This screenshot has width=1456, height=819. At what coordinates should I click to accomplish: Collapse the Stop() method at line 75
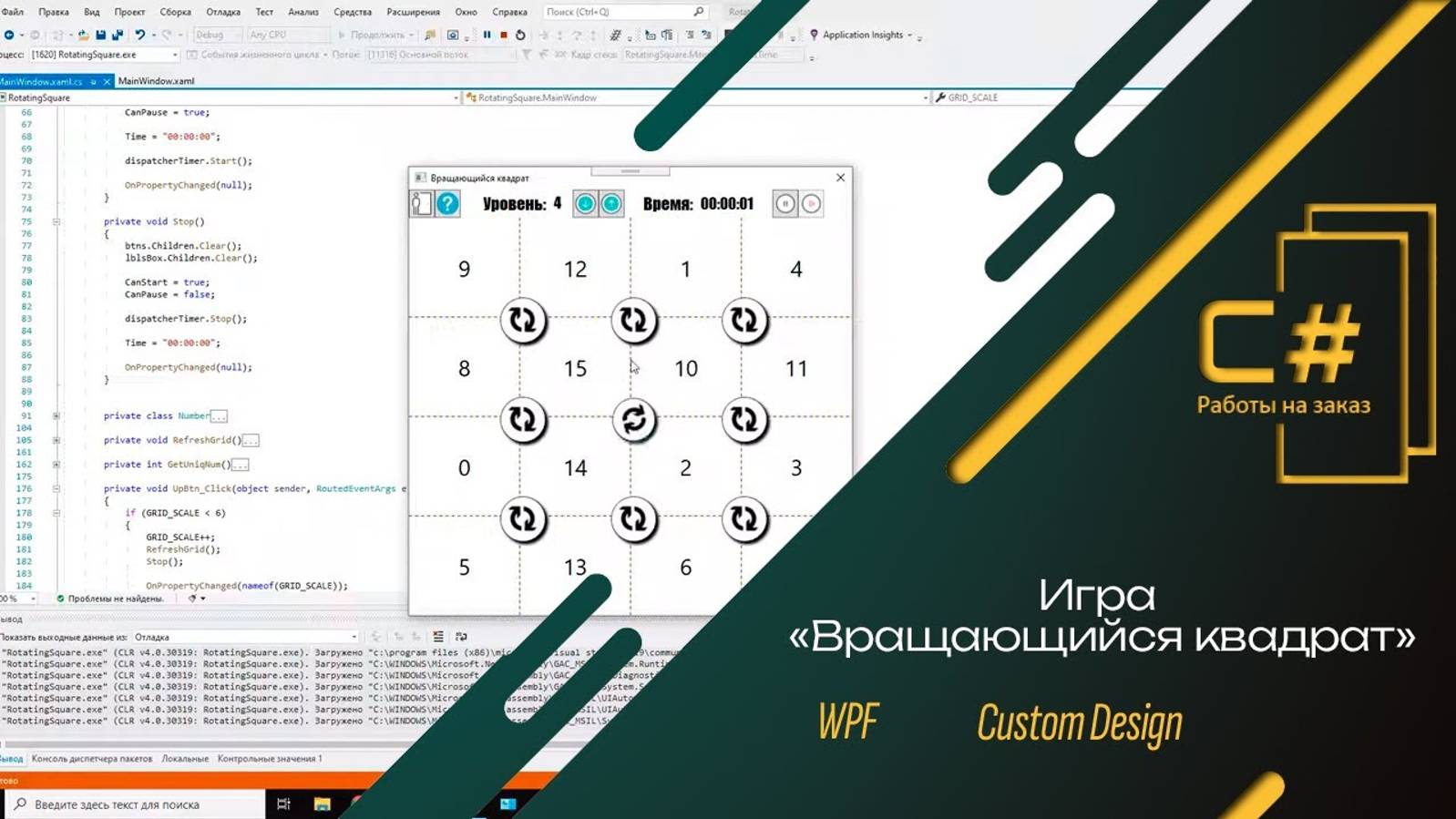pos(56,221)
